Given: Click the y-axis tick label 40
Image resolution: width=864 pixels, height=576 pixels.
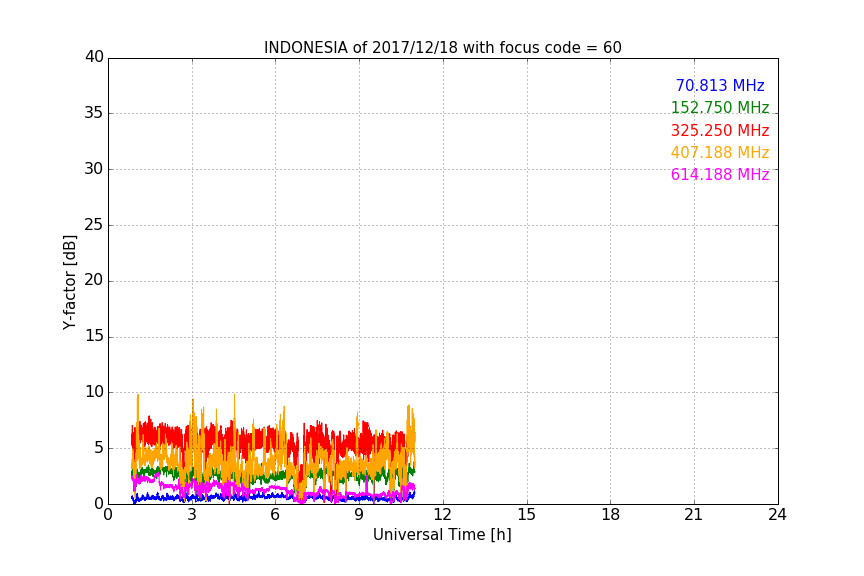Looking at the screenshot, I should coord(94,57).
